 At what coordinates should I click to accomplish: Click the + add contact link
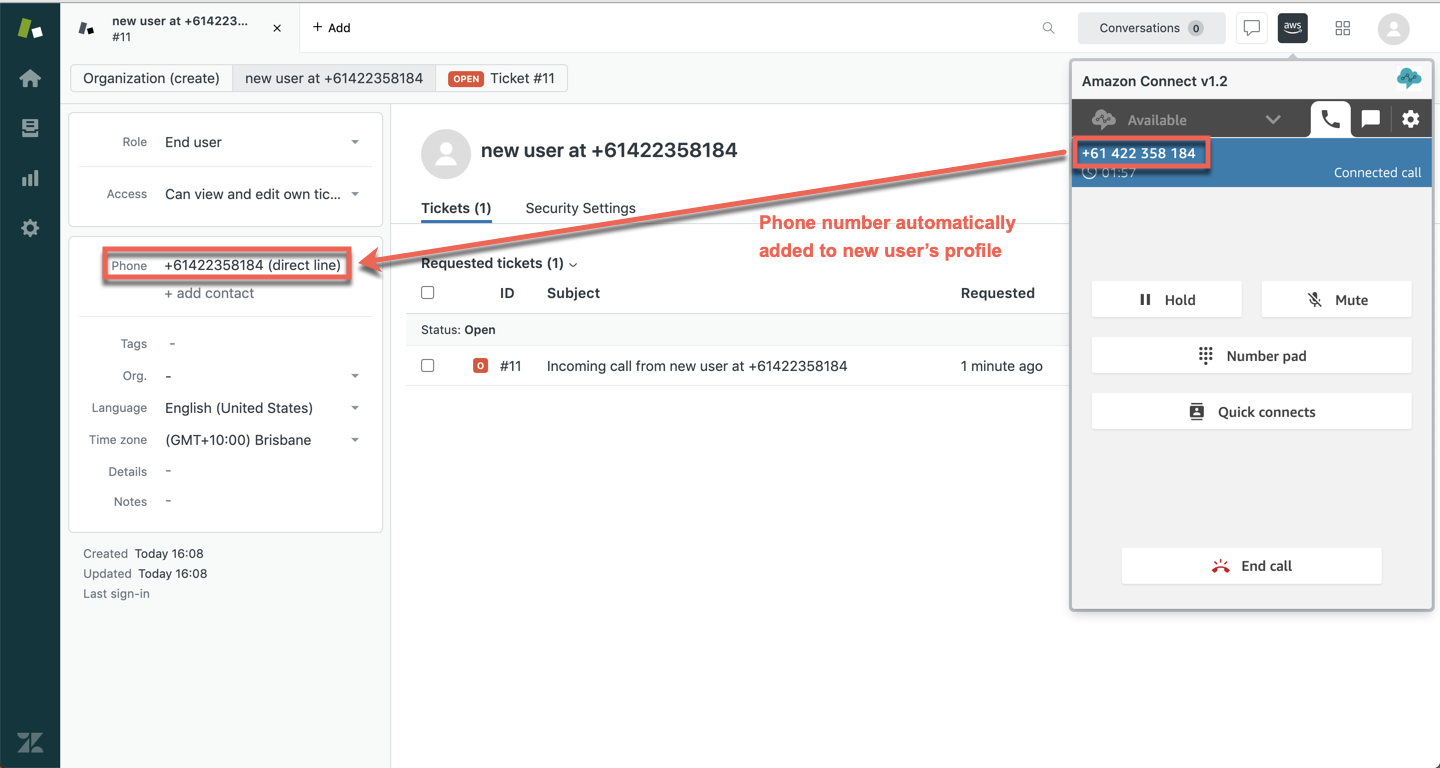point(209,293)
